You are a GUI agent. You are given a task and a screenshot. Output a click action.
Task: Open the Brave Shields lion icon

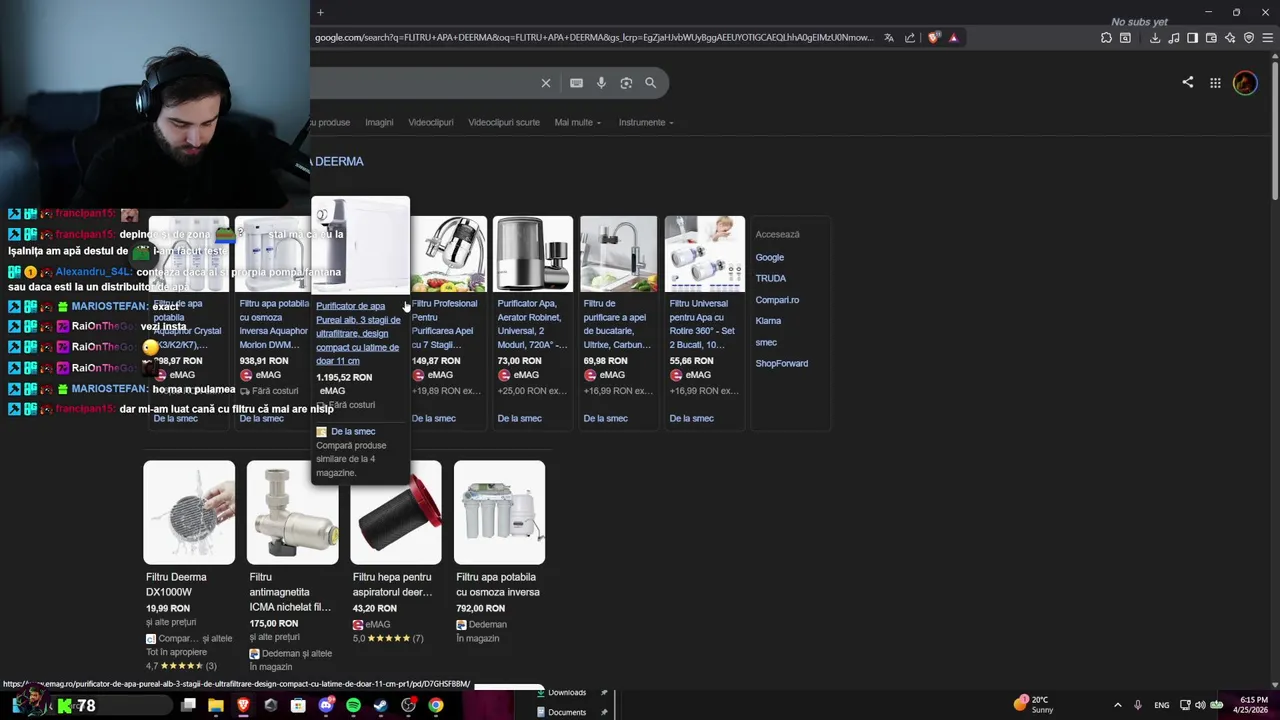point(934,38)
